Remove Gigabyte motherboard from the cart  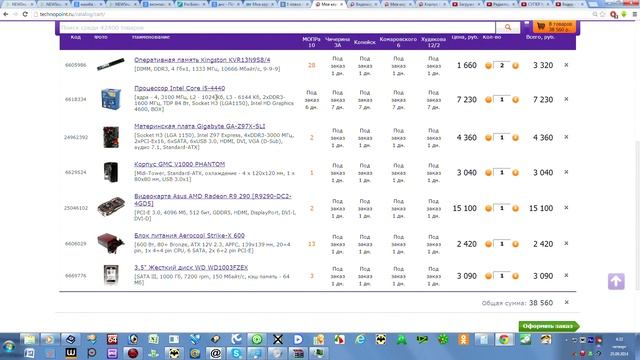point(566,137)
